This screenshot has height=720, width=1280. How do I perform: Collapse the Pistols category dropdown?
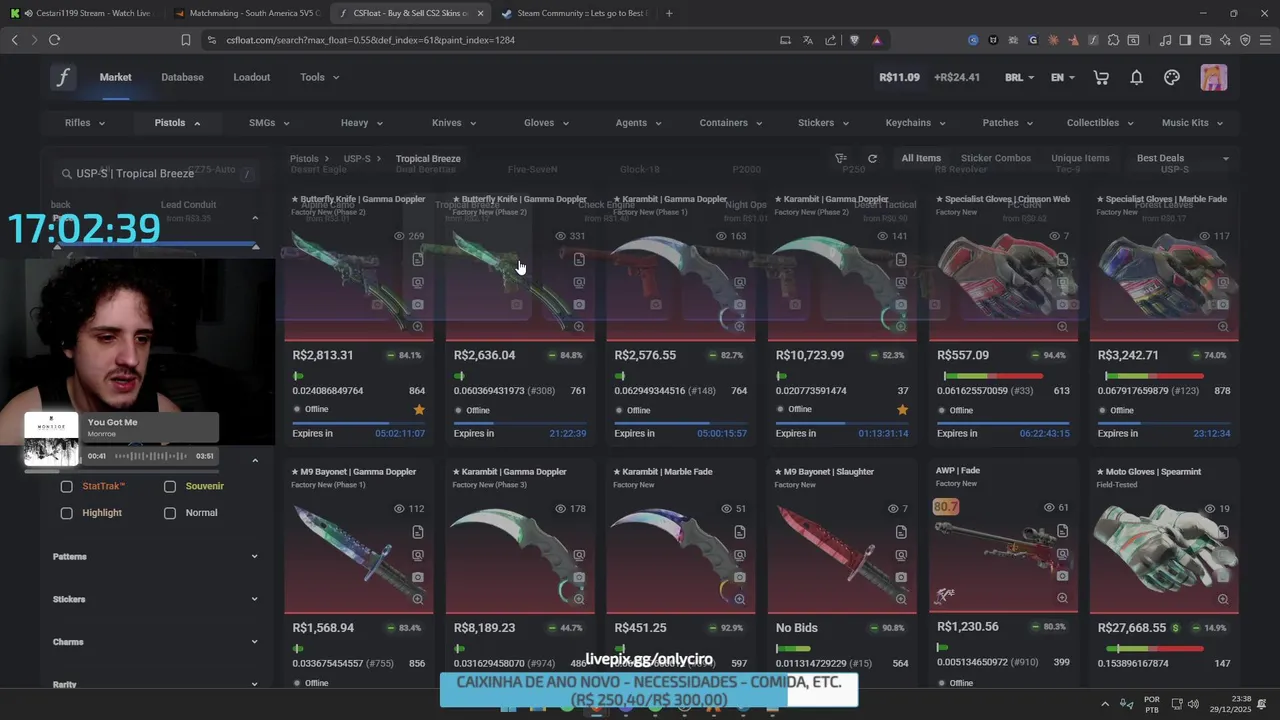pos(177,123)
